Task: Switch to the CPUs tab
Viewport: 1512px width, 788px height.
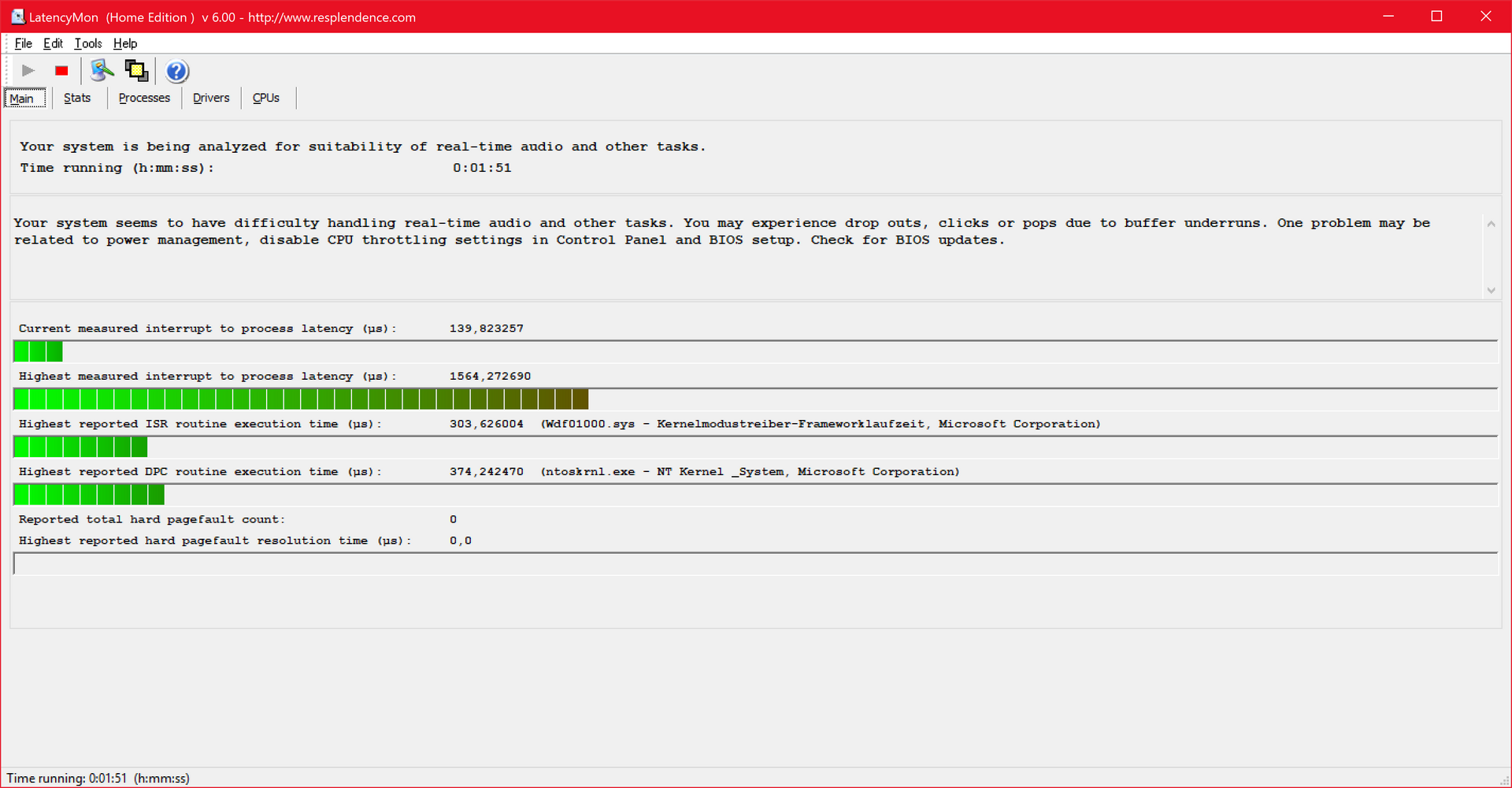Action: (266, 98)
